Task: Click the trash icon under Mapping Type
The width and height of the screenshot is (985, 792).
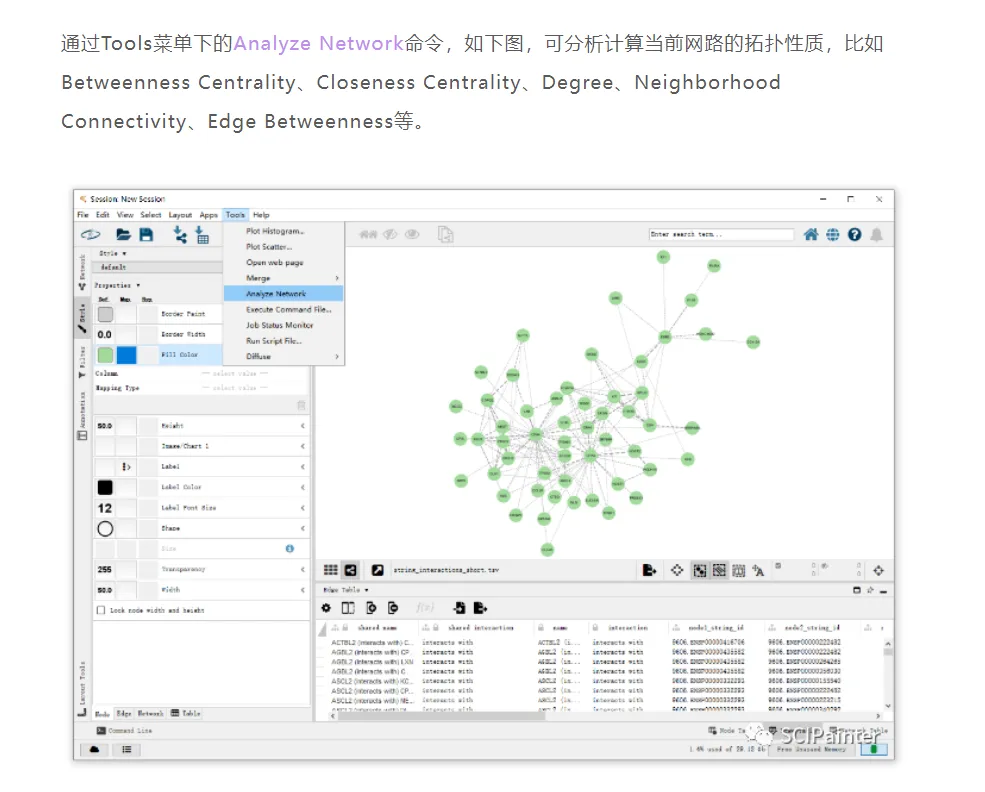Action: (302, 405)
